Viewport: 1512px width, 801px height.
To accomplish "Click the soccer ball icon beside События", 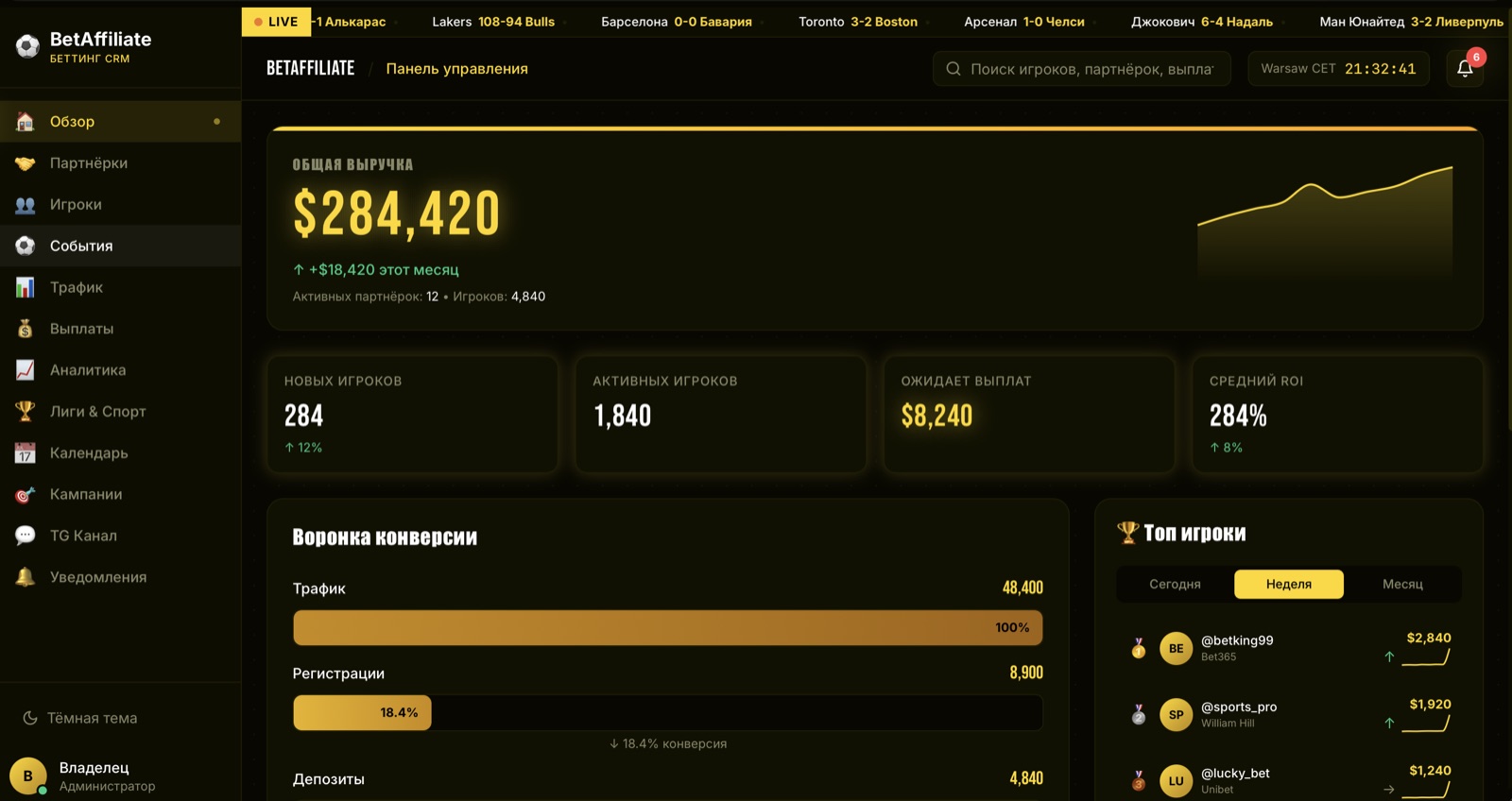I will tap(26, 246).
